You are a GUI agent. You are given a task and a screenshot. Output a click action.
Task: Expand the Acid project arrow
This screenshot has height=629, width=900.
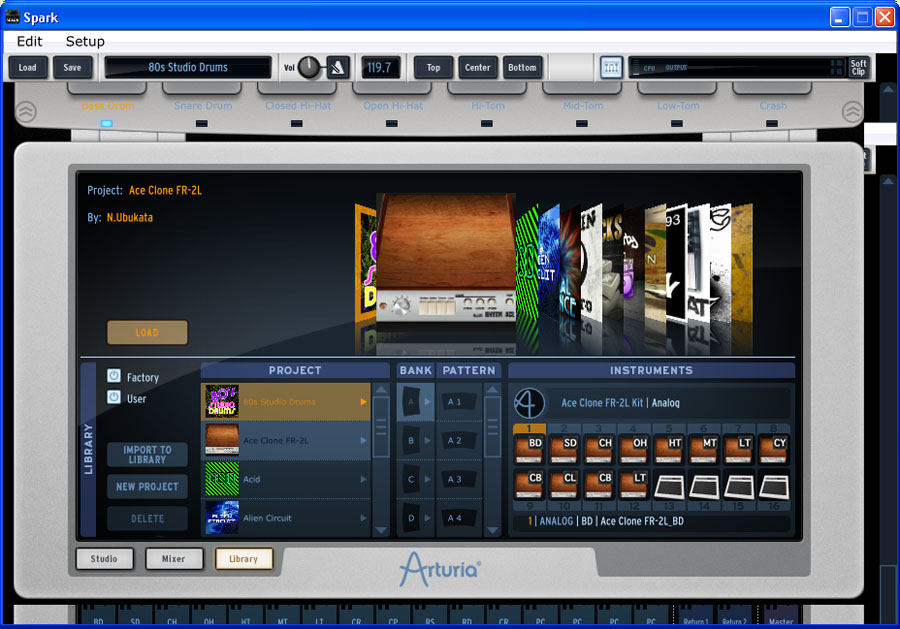(x=363, y=479)
